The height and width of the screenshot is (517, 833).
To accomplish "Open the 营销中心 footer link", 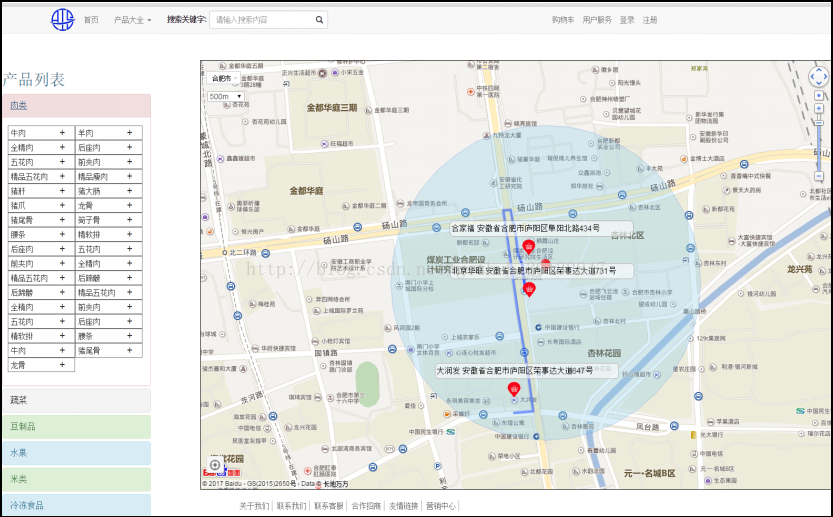I will pyautogui.click(x=441, y=506).
